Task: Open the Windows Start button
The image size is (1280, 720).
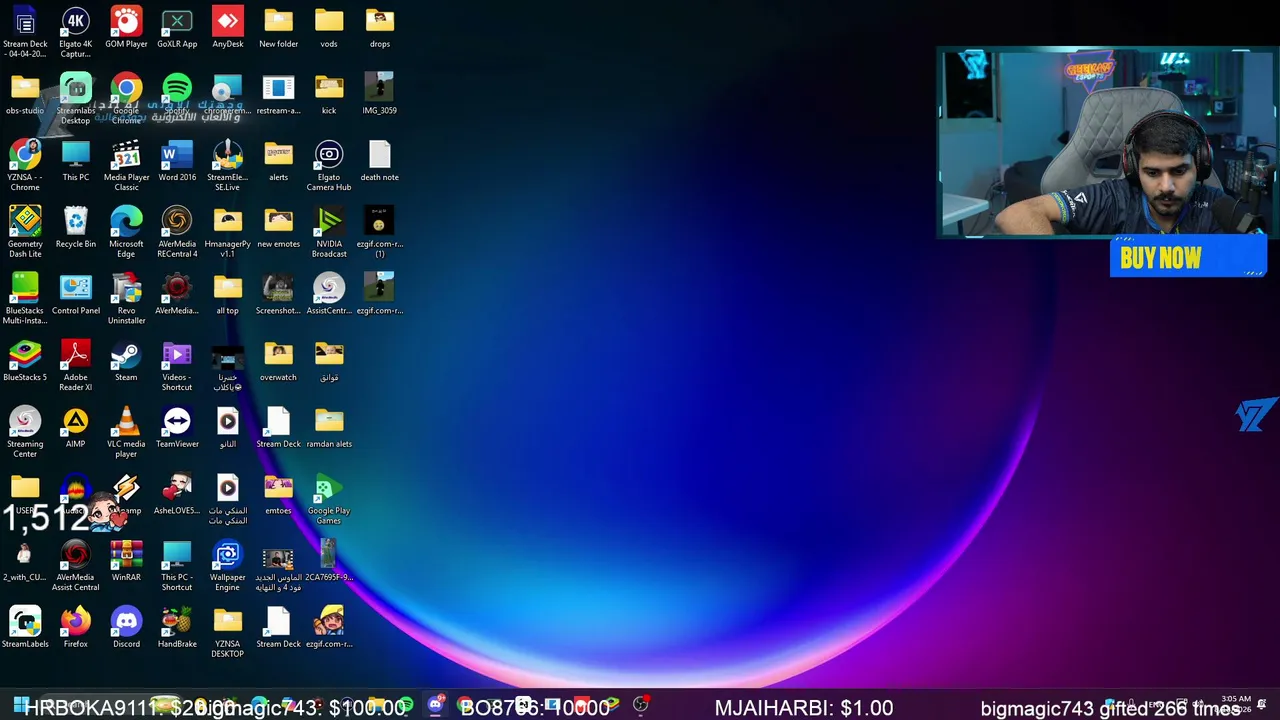Action: (x=20, y=706)
